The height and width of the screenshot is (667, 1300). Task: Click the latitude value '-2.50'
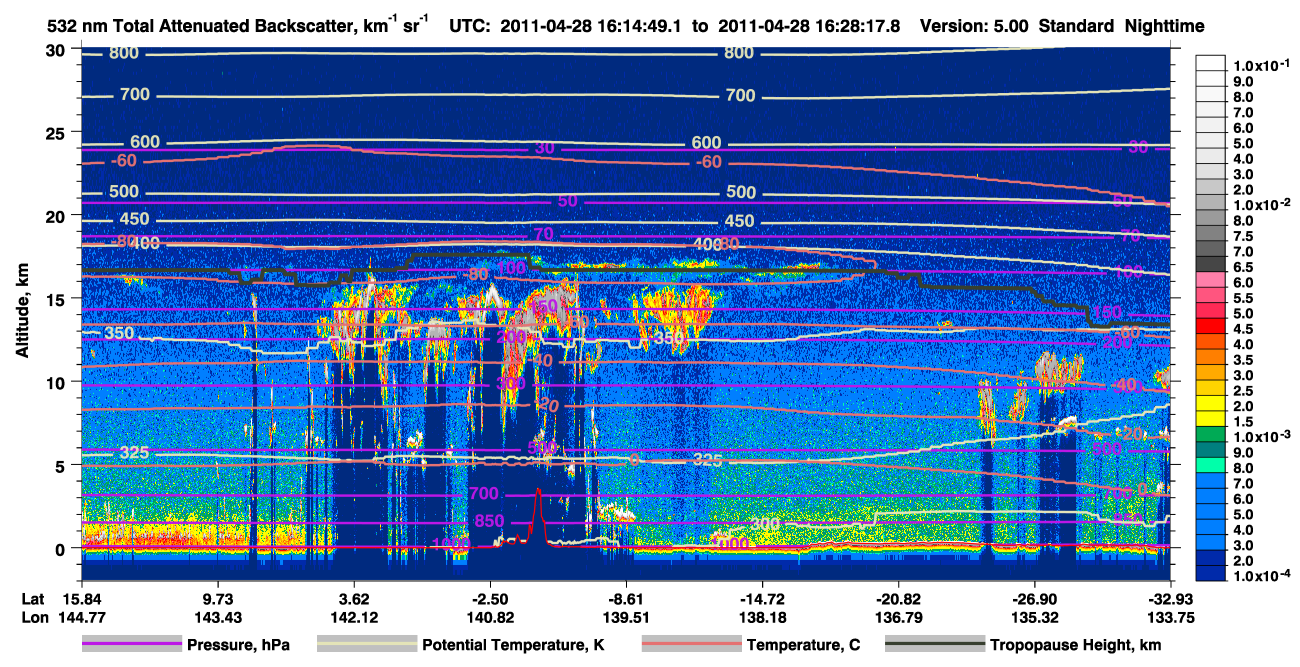pos(490,599)
